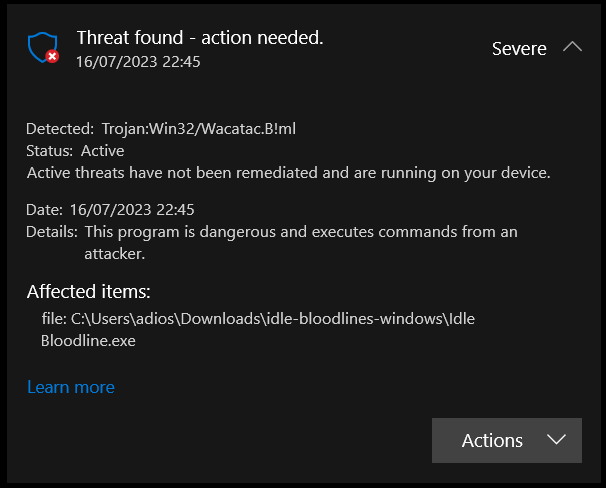Click the 'Detected:' field label
The width and height of the screenshot is (606, 488).
(x=60, y=129)
